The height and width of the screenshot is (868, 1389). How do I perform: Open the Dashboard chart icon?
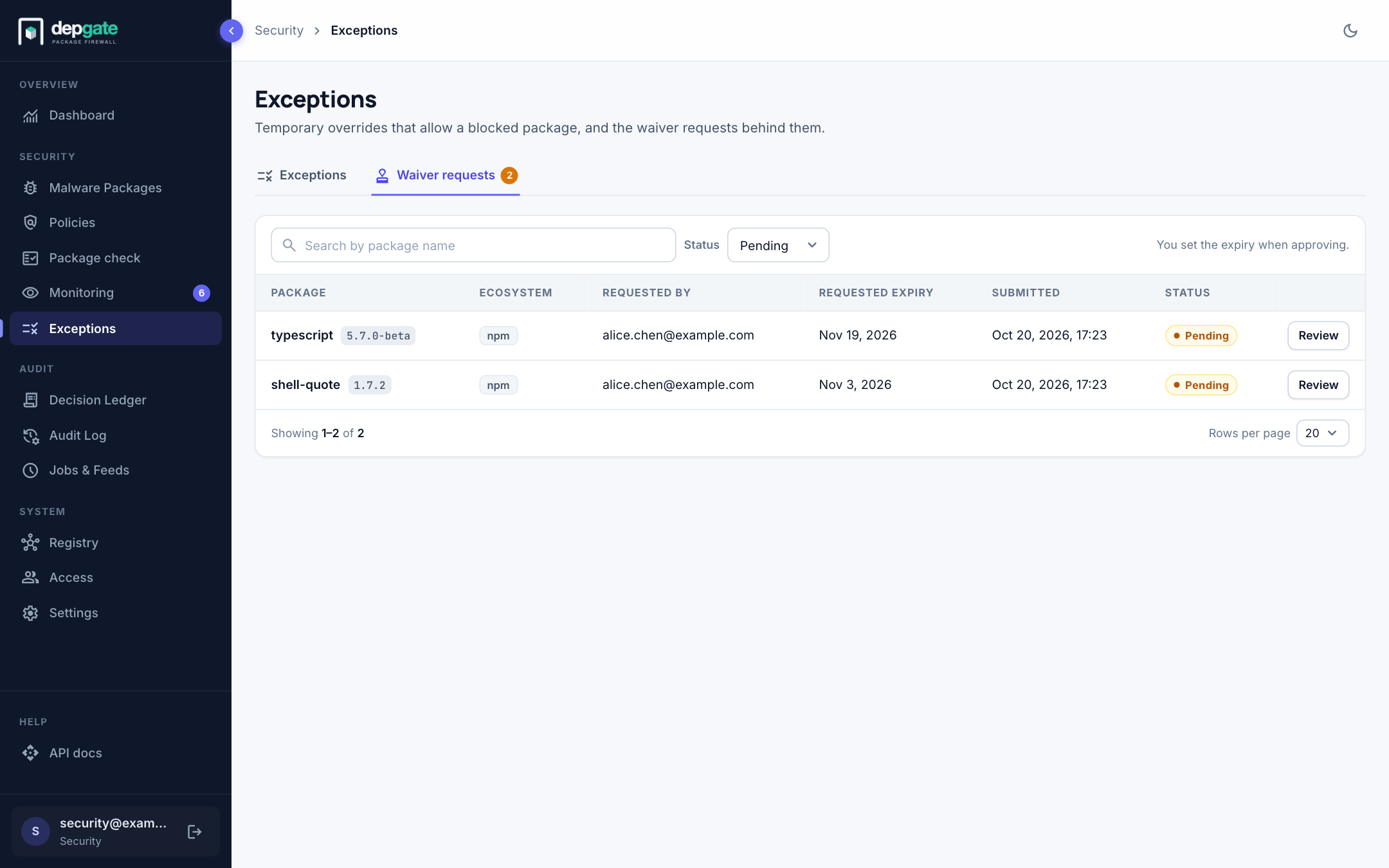click(30, 116)
